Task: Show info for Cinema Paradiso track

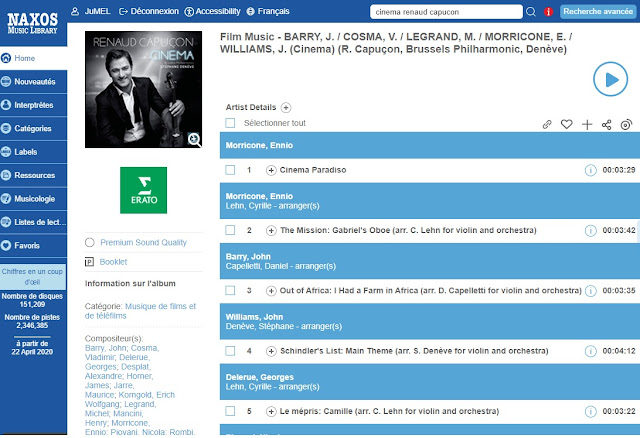Action: [x=590, y=170]
